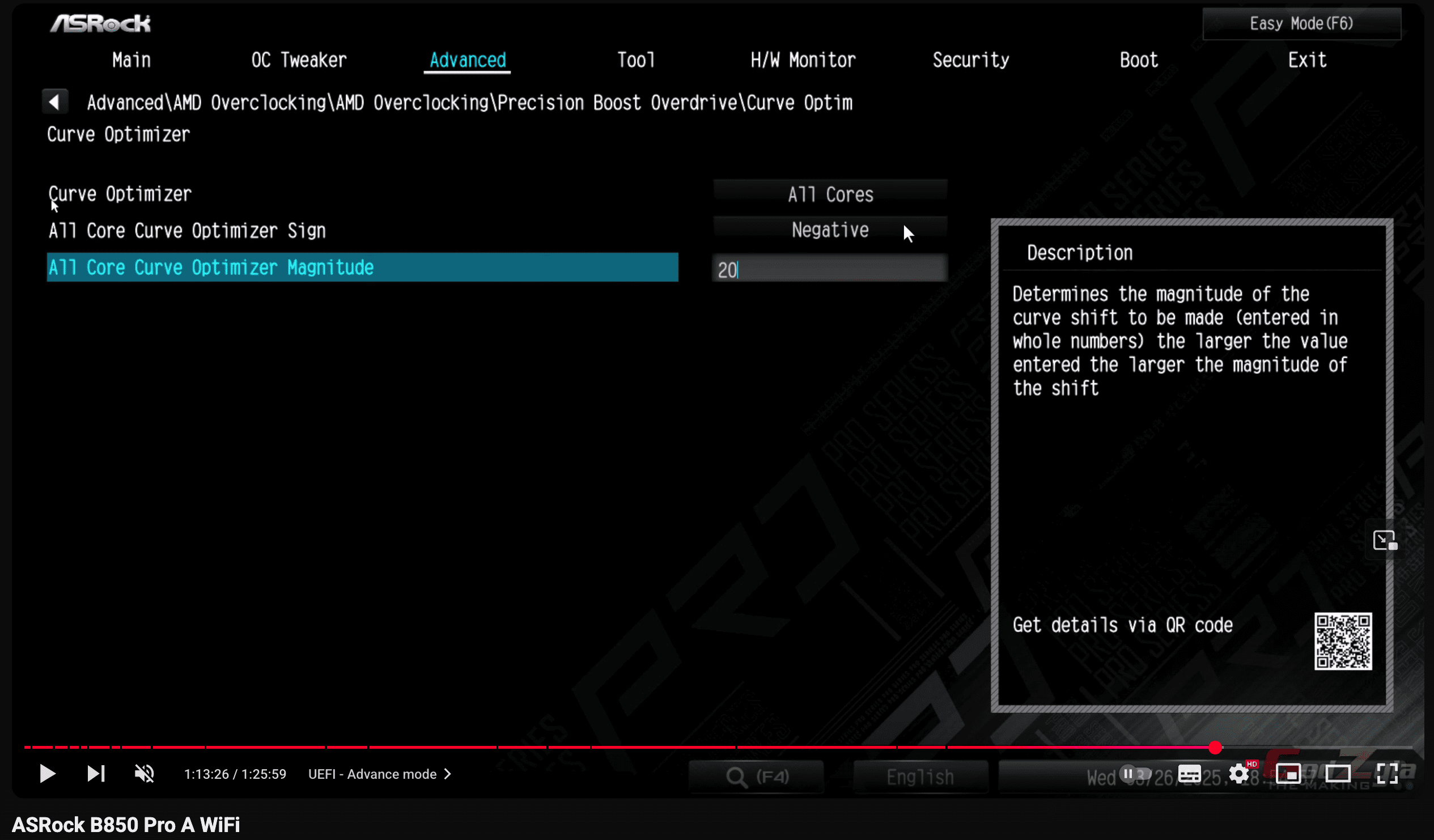The height and width of the screenshot is (840, 1434).
Task: Unmute the video audio
Action: pyautogui.click(x=144, y=774)
